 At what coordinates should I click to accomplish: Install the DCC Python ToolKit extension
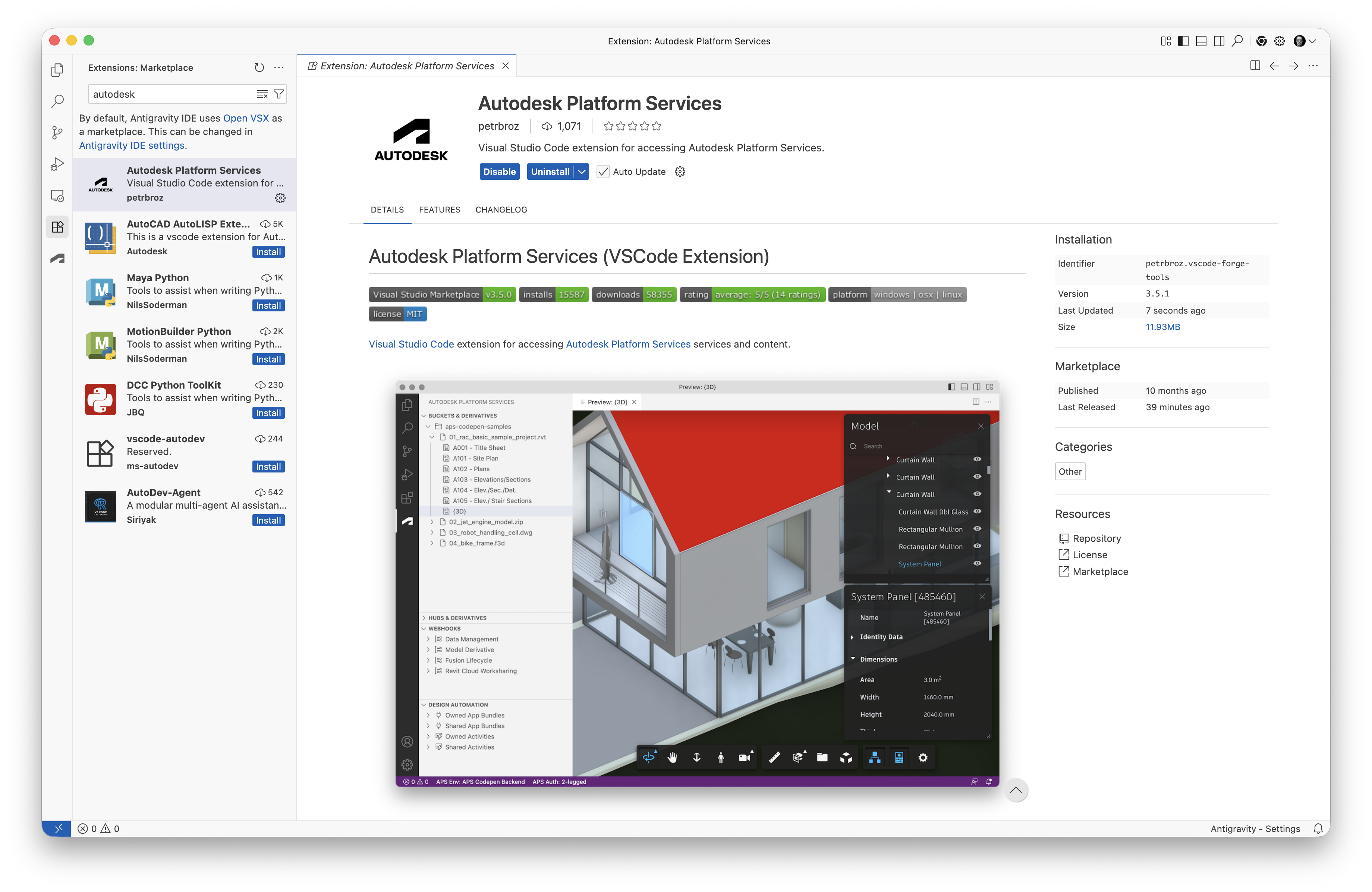(x=269, y=413)
